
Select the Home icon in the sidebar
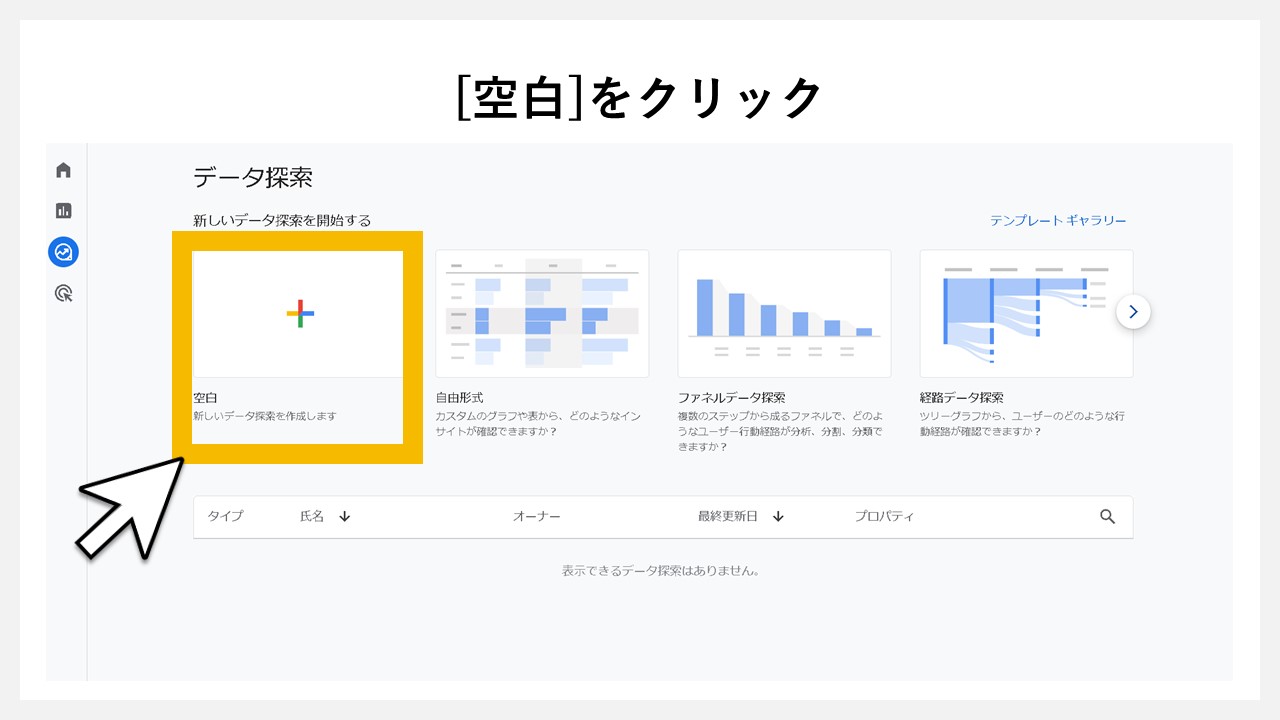coord(63,170)
